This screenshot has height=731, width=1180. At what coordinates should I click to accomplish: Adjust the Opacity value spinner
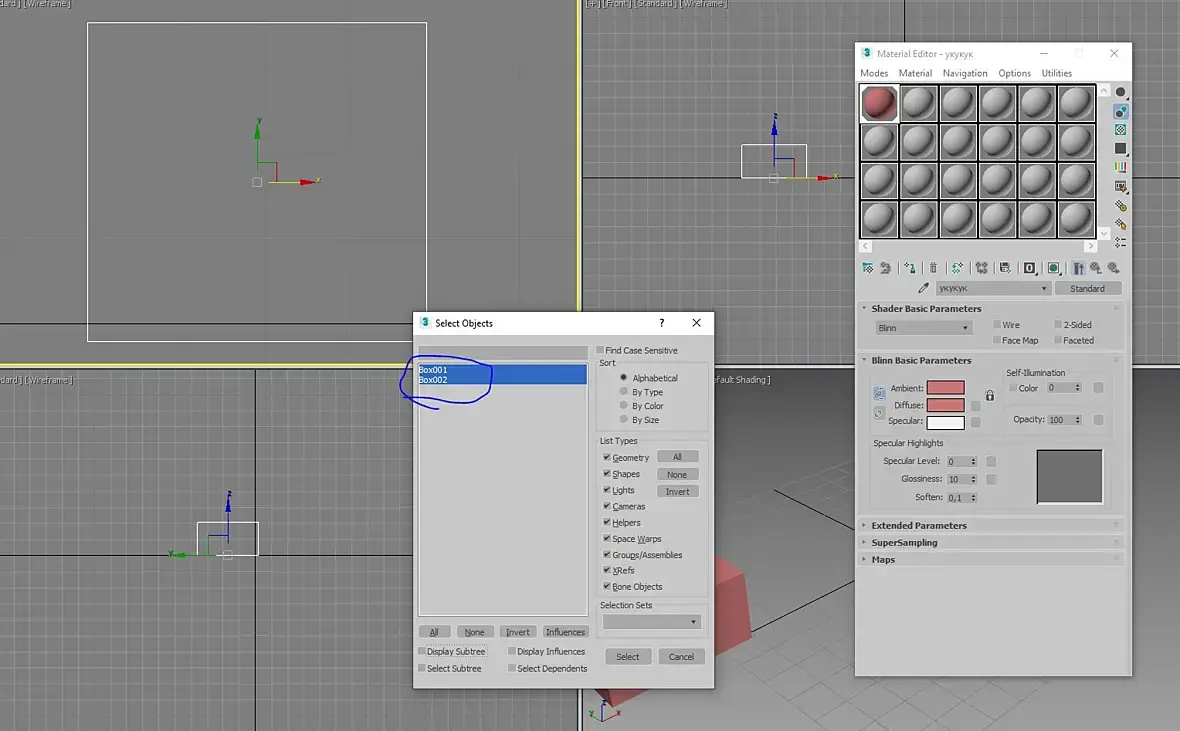pos(1078,420)
